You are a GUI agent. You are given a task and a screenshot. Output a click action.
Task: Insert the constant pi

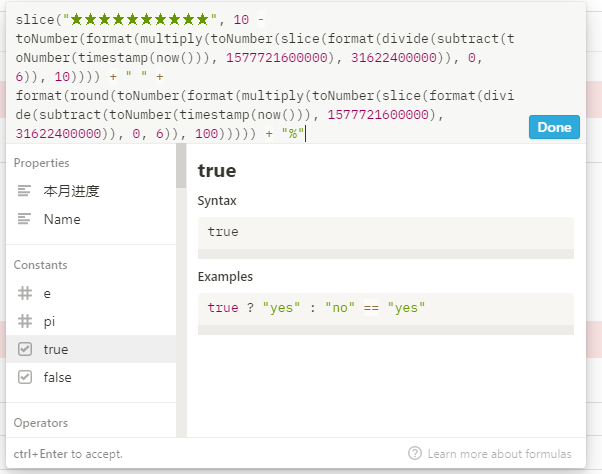pyautogui.click(x=91, y=321)
